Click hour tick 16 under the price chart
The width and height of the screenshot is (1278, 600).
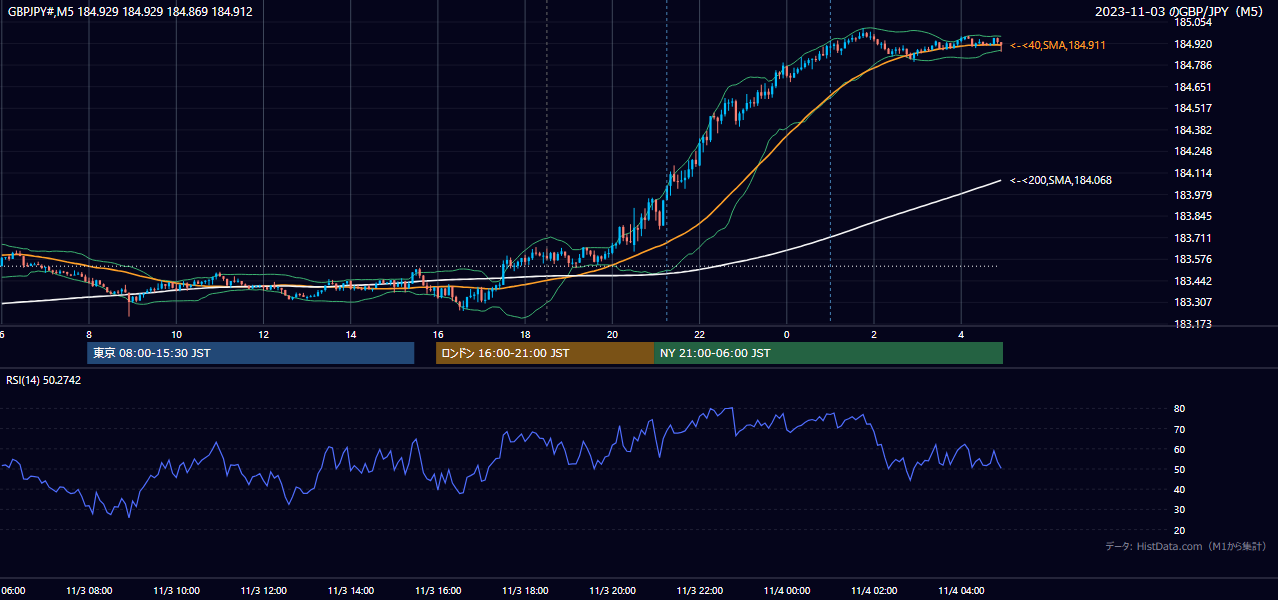[438, 334]
